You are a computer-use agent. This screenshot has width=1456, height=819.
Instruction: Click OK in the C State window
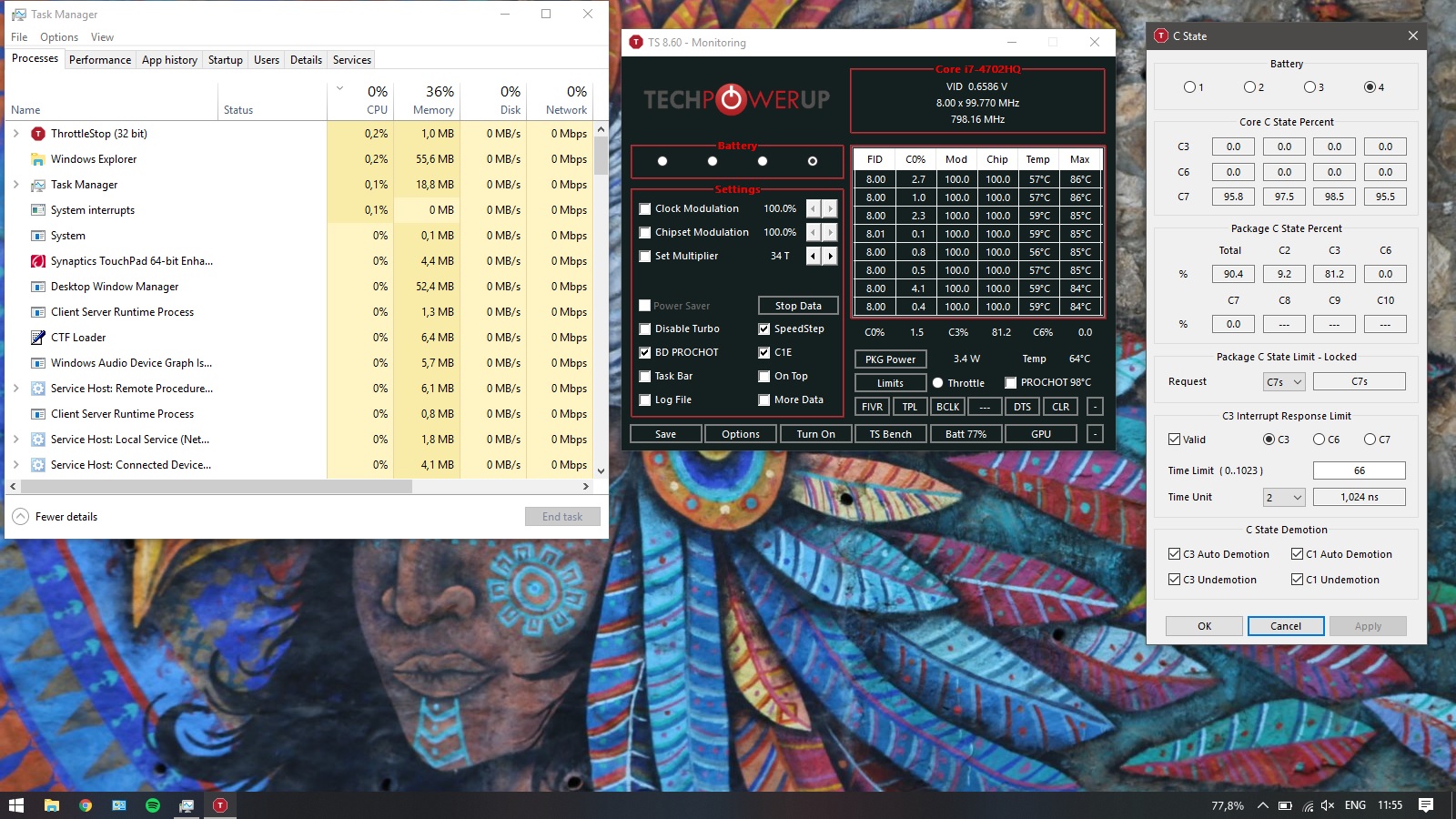tap(1204, 626)
